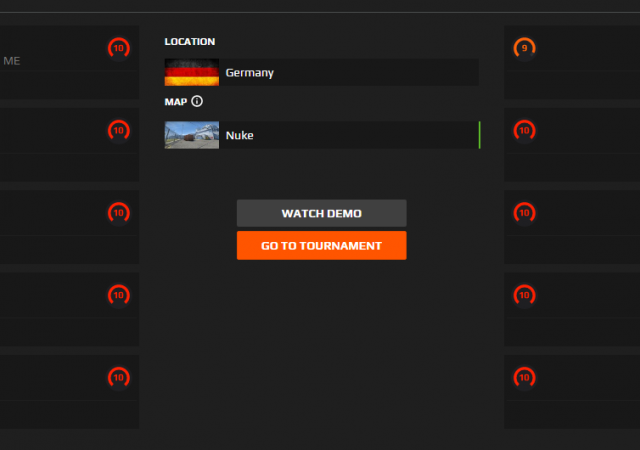Click the MAP section heading
This screenshot has height=450, width=640.
pyautogui.click(x=175, y=102)
